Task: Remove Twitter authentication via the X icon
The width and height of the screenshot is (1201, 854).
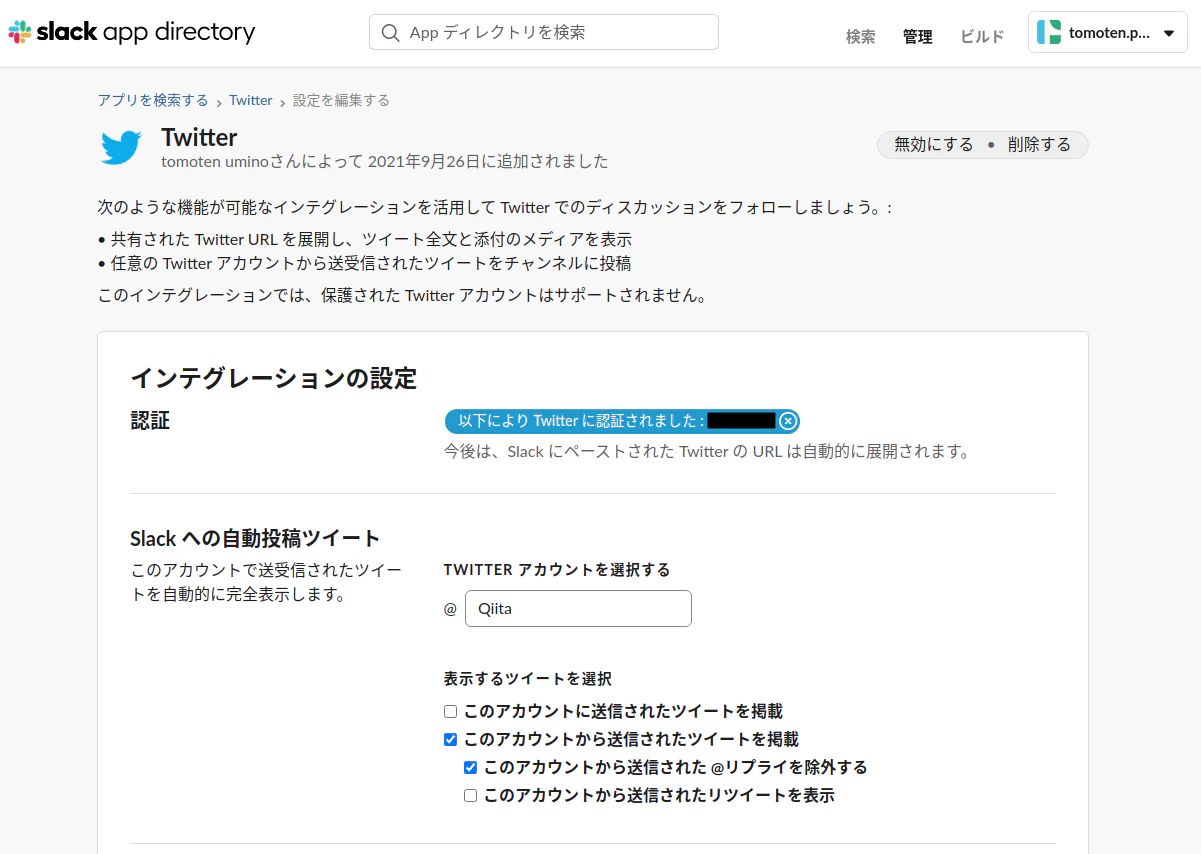Action: pyautogui.click(x=788, y=421)
